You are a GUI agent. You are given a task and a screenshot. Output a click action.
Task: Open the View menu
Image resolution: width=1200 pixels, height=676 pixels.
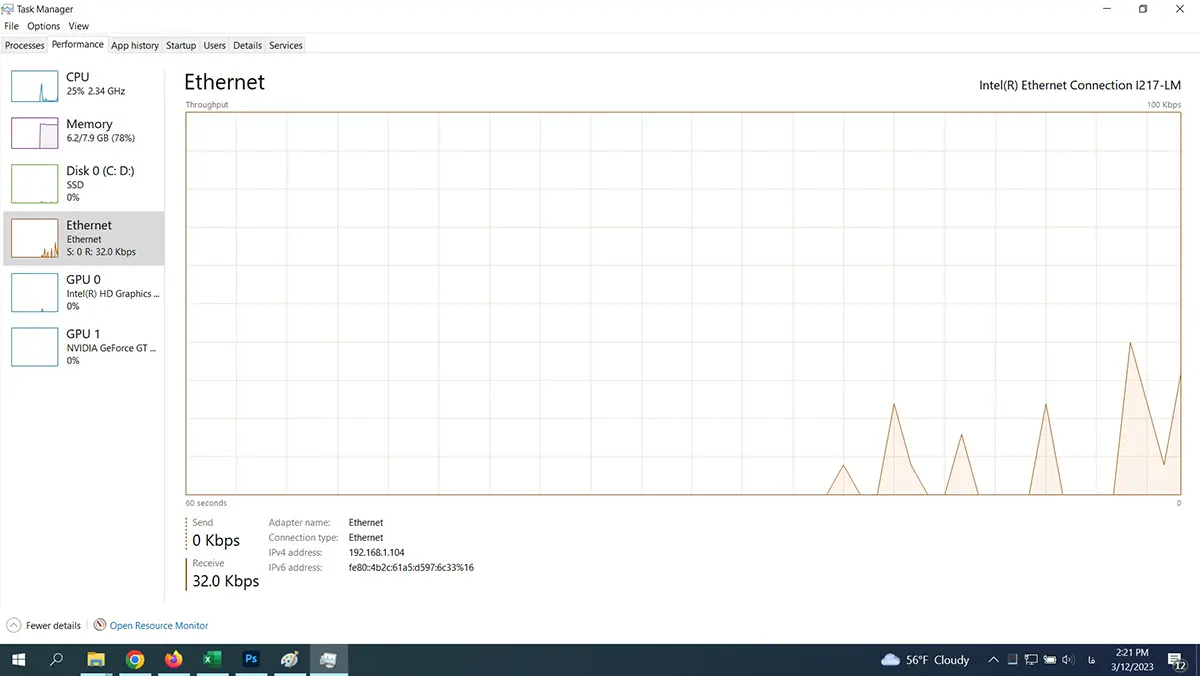pyautogui.click(x=78, y=26)
